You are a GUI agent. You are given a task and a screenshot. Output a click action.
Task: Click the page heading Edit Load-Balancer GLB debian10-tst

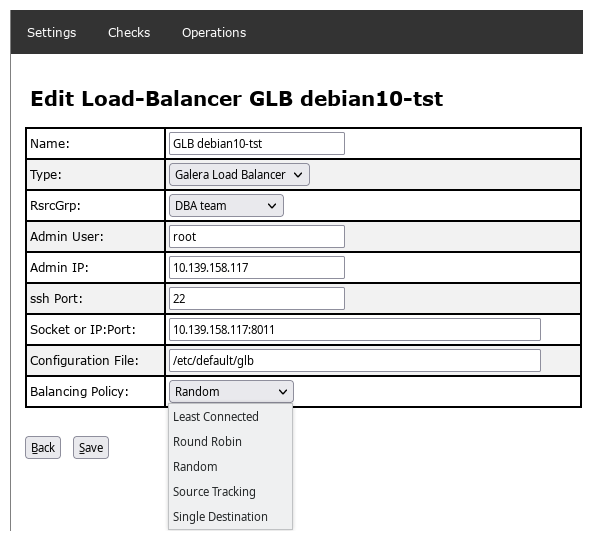point(237,99)
